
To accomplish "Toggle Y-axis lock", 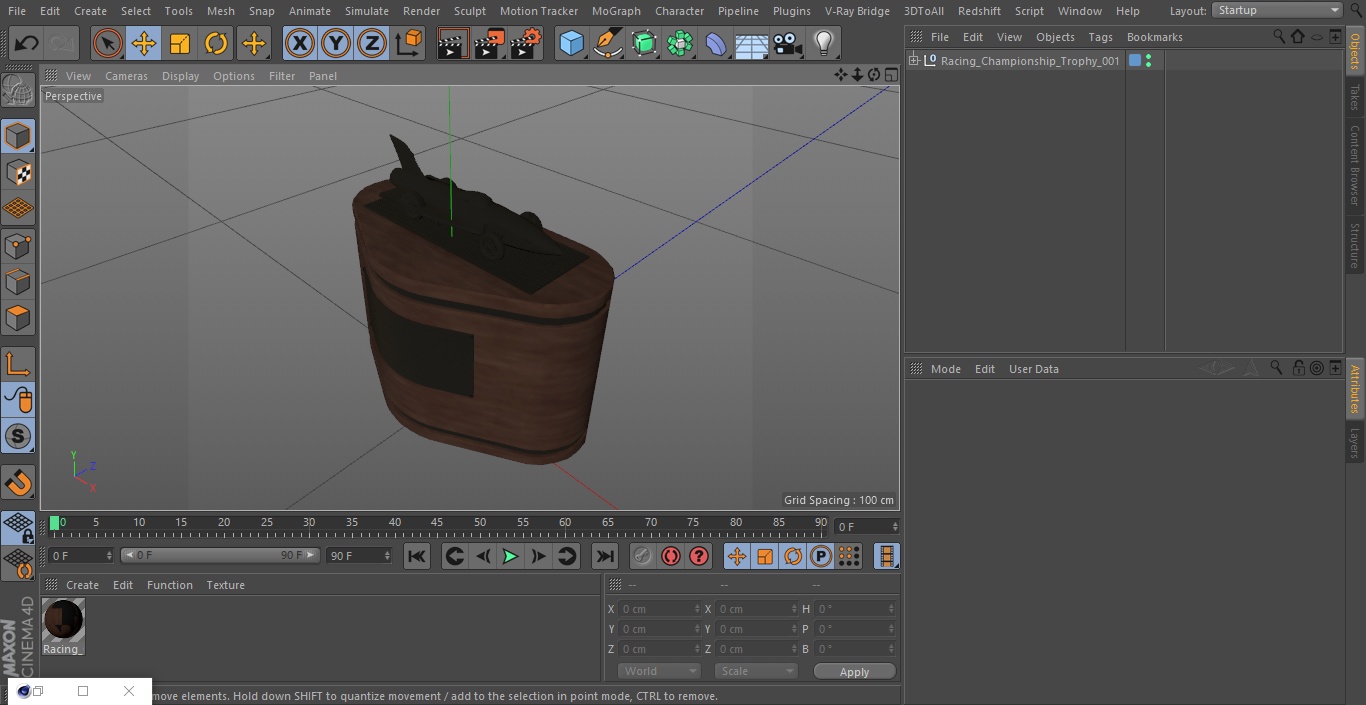I will [x=335, y=44].
